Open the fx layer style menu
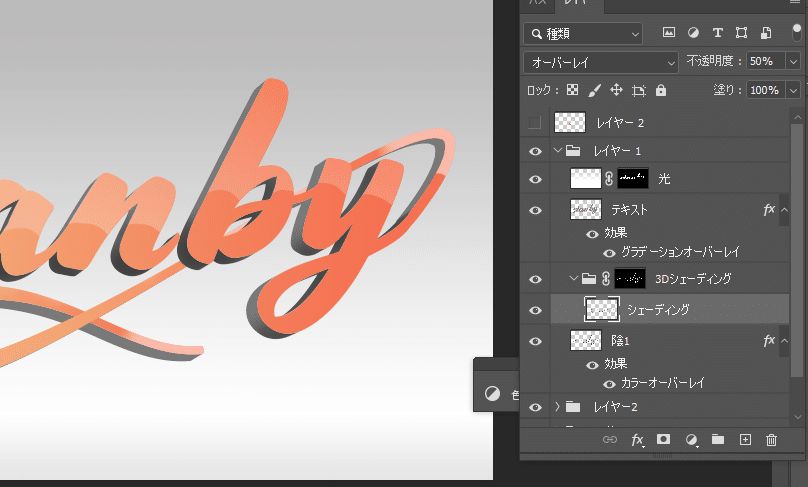 tap(637, 440)
